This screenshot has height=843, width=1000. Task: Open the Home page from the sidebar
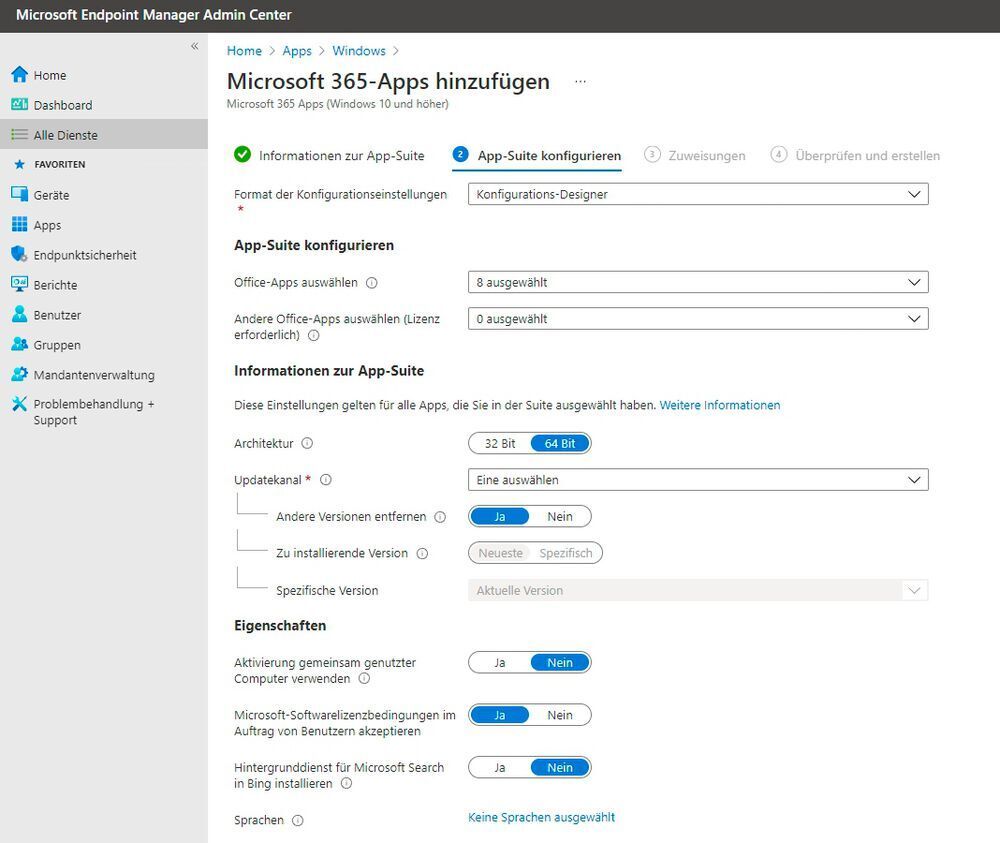pyautogui.click(x=52, y=74)
